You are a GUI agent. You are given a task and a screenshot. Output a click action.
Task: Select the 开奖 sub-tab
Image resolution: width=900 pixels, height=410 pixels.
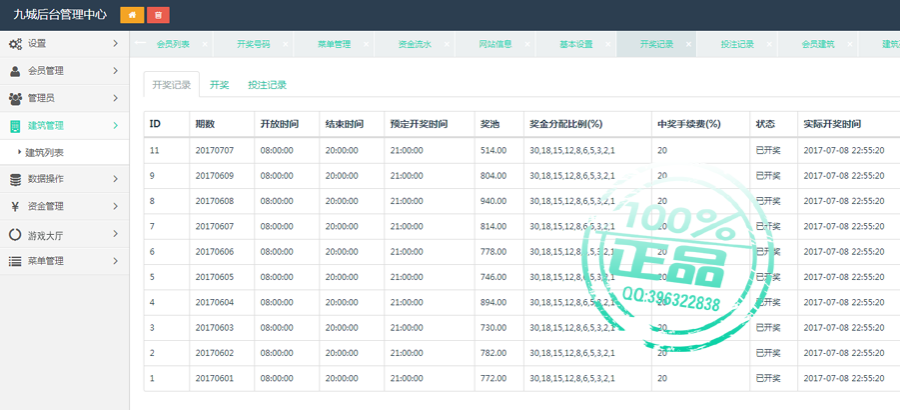(x=219, y=85)
